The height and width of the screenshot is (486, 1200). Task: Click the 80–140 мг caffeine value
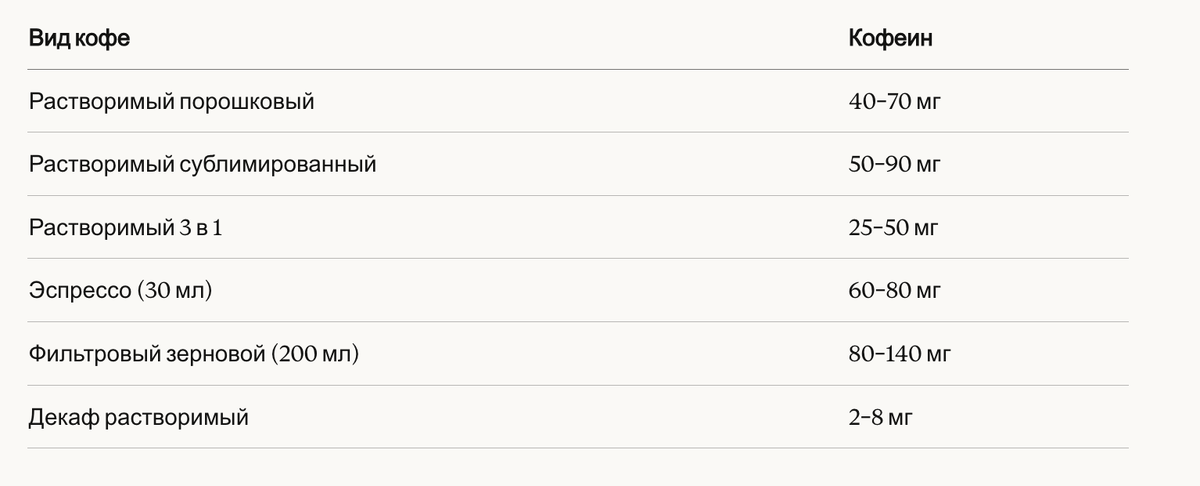tap(900, 354)
